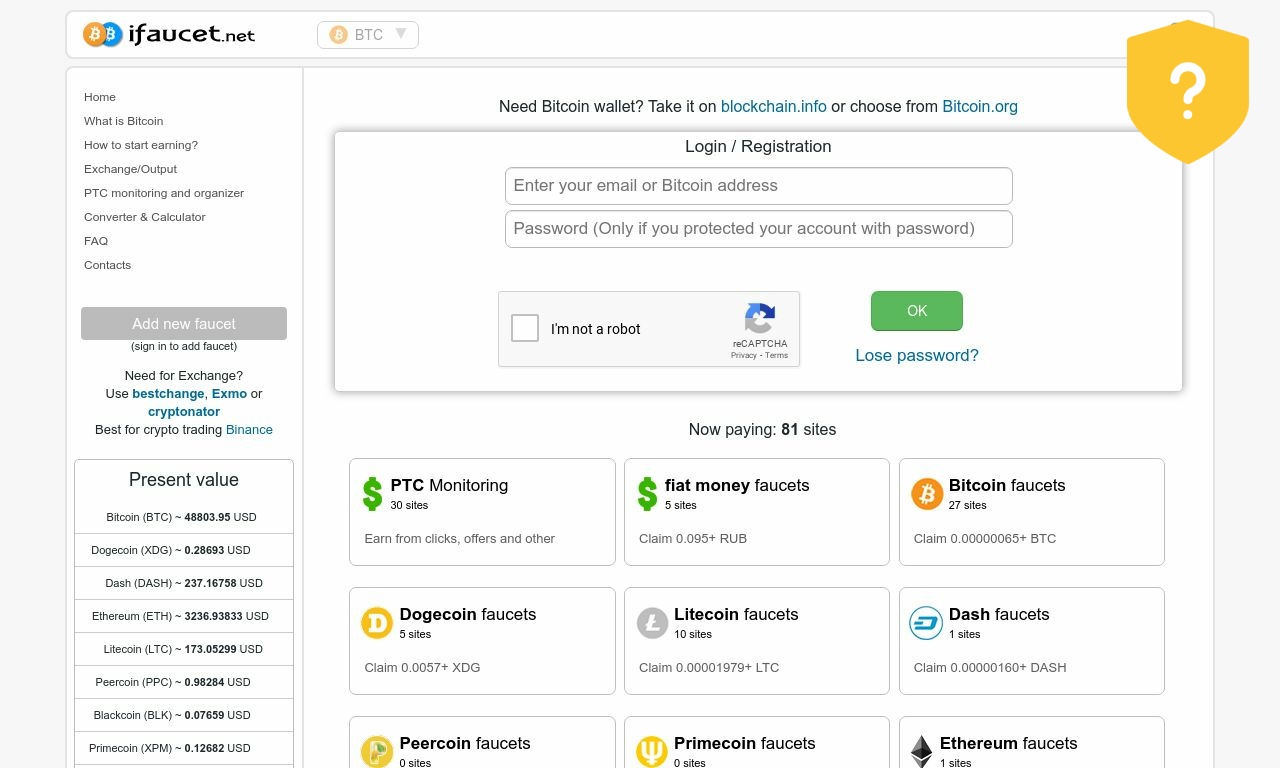Viewport: 1280px width, 768px height.
Task: Click the reCAPTCHA Terms link
Action: (x=777, y=356)
